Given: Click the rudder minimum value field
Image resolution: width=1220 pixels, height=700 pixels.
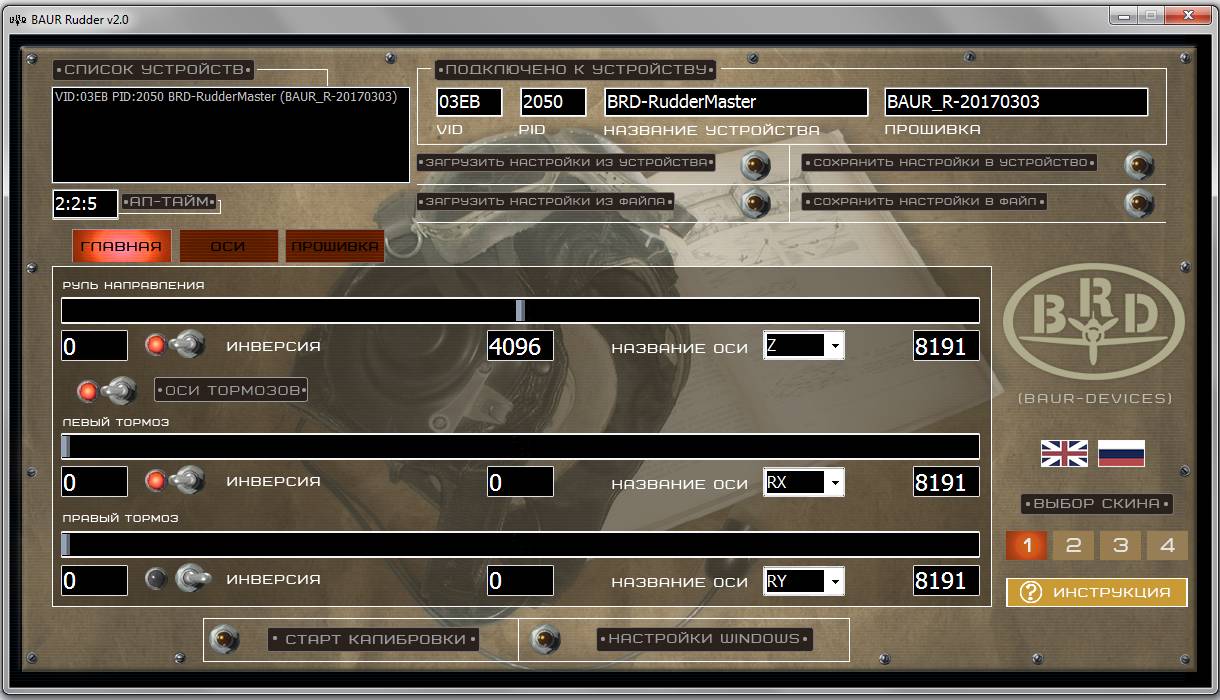Looking at the screenshot, I should point(94,346).
